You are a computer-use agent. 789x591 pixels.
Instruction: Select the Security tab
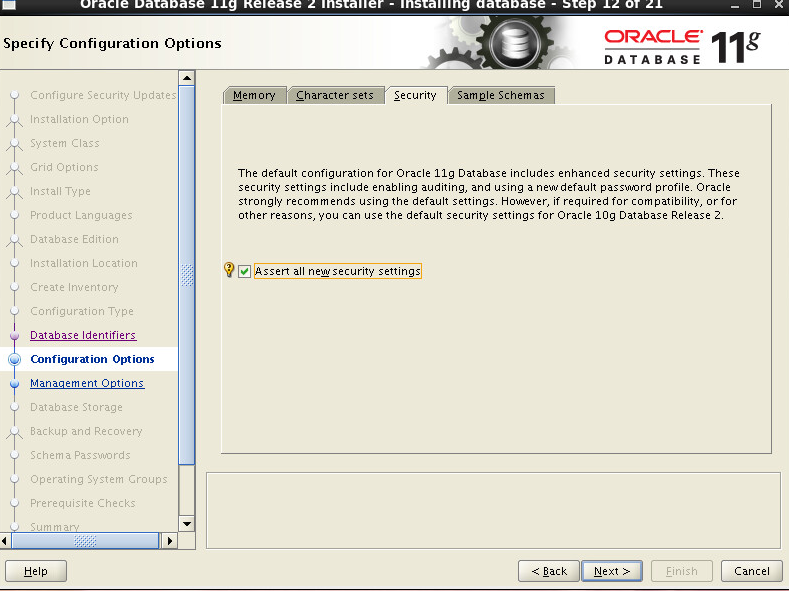pyautogui.click(x=415, y=95)
